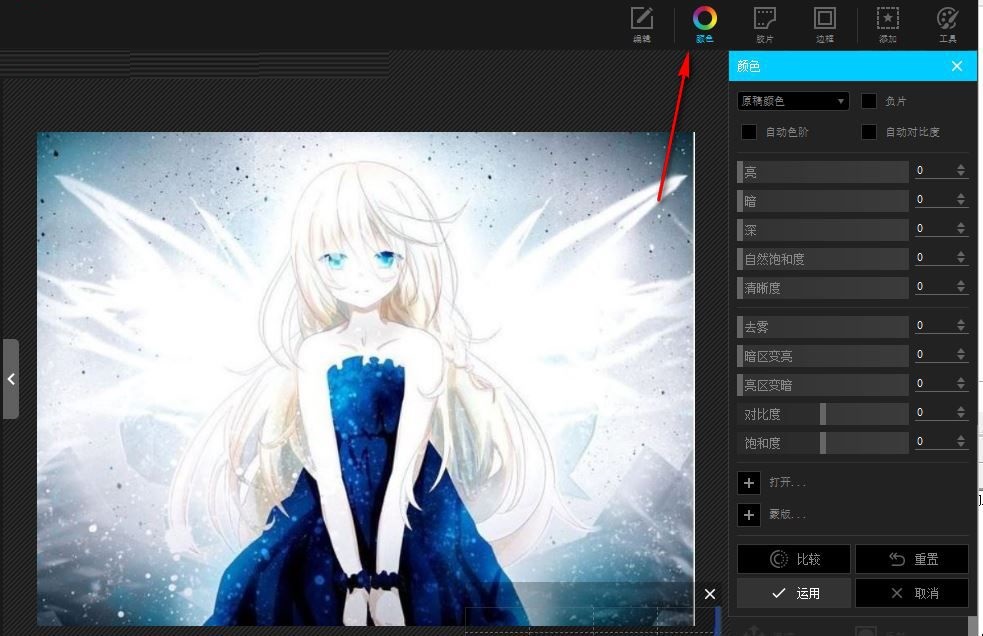Click the 去雾 dehaze slider

(x=823, y=326)
